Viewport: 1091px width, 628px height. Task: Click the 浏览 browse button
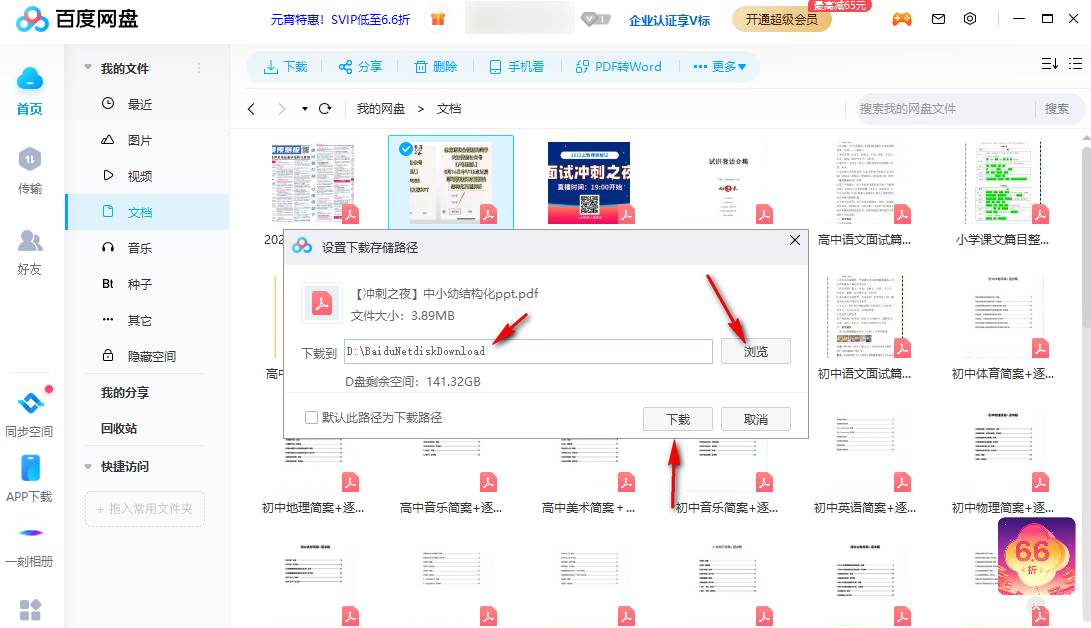pyautogui.click(x=756, y=351)
